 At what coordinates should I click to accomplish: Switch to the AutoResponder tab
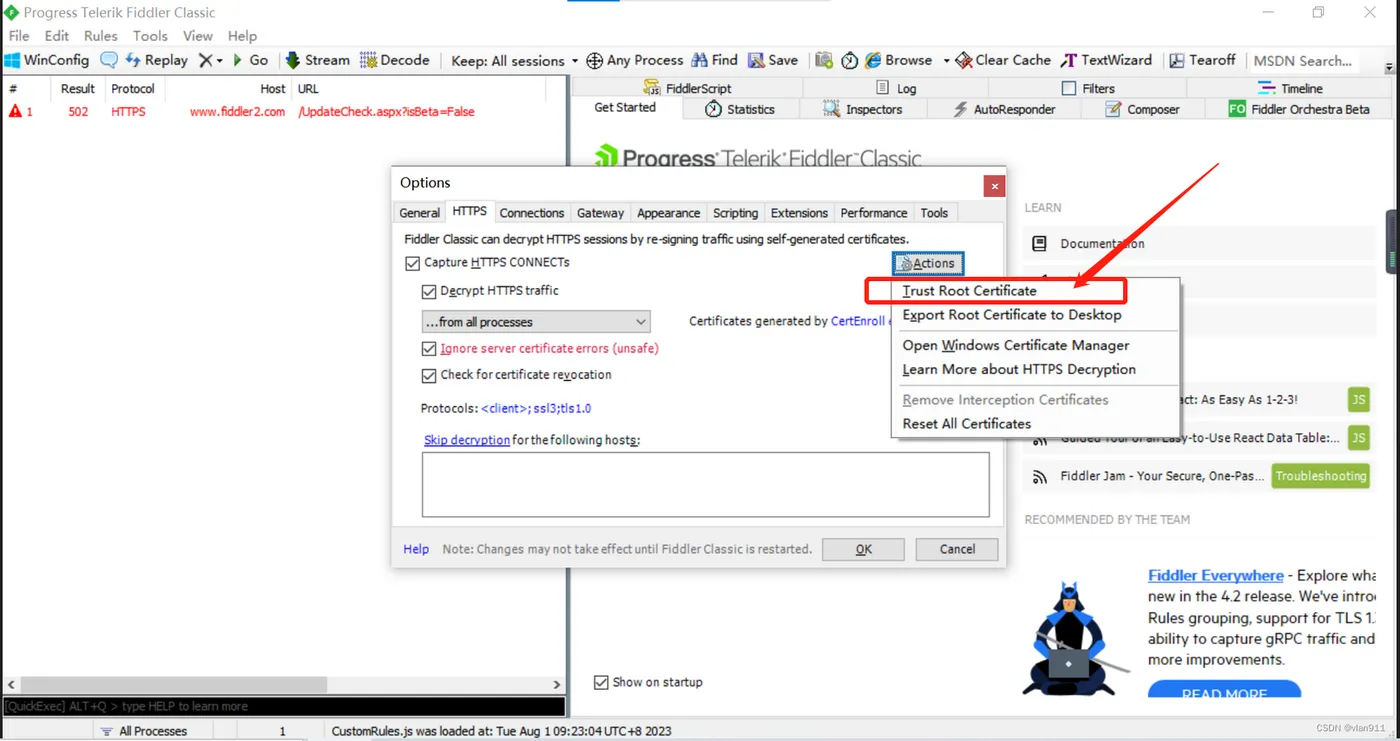click(1004, 109)
